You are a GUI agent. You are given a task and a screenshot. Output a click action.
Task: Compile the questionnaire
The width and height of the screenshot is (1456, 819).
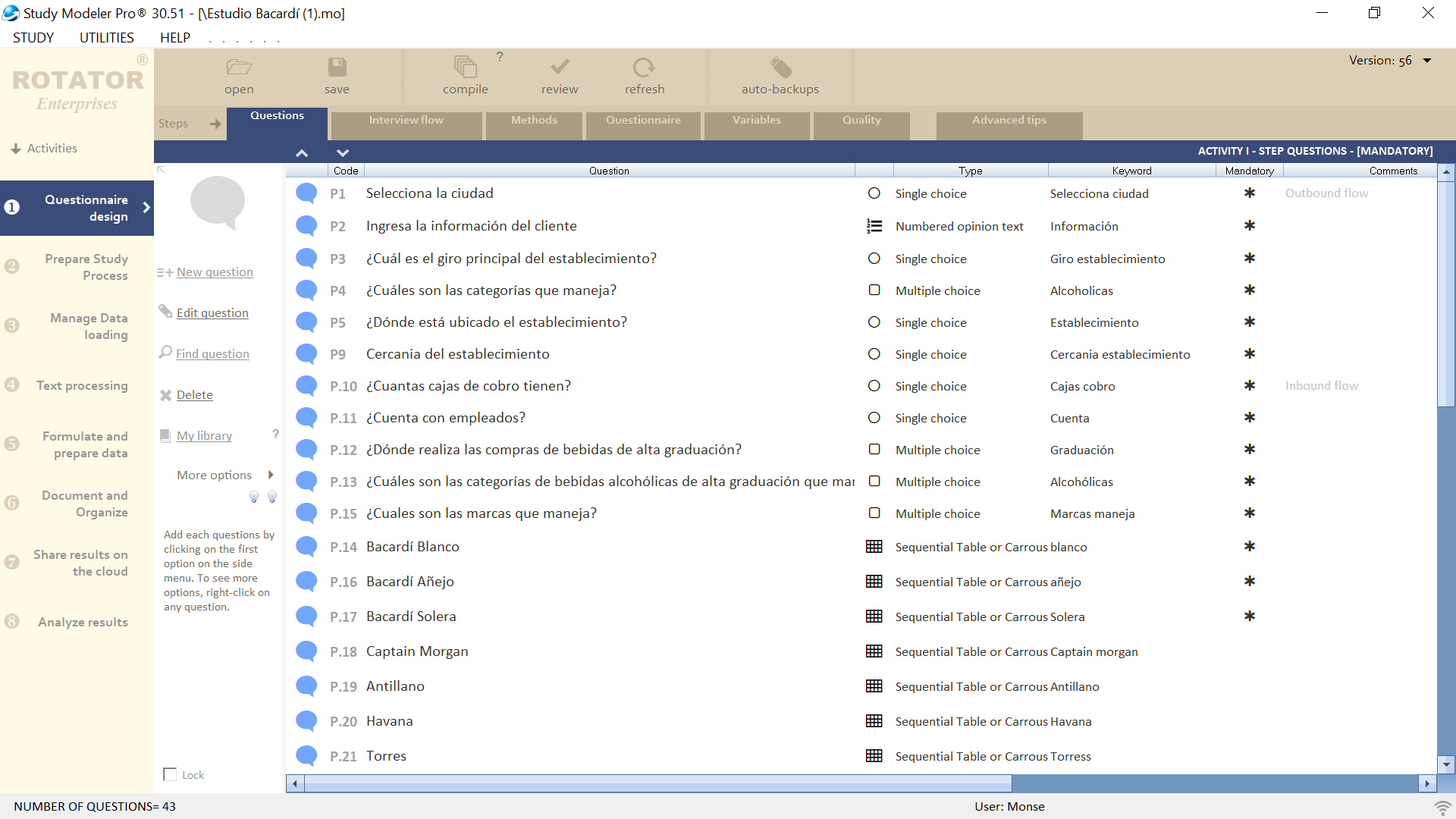pos(466,76)
